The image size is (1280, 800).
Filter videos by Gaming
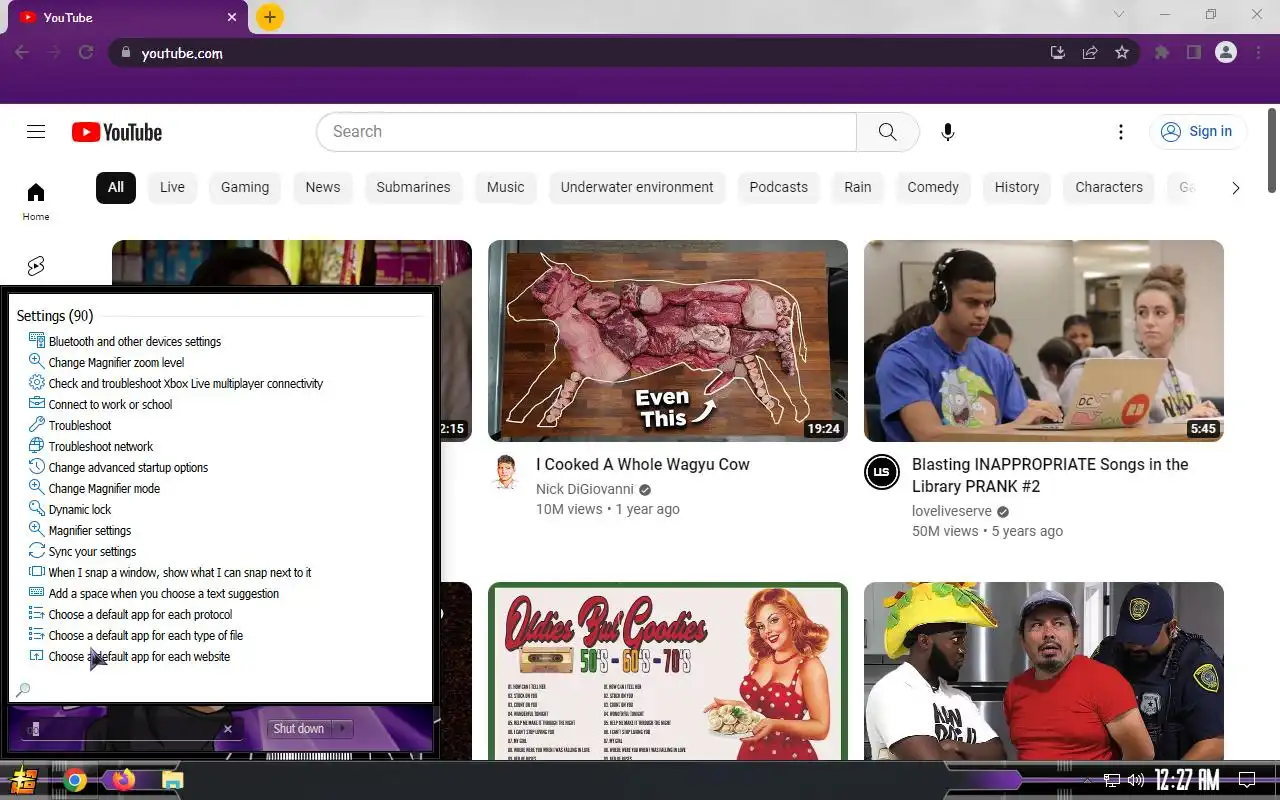point(245,187)
